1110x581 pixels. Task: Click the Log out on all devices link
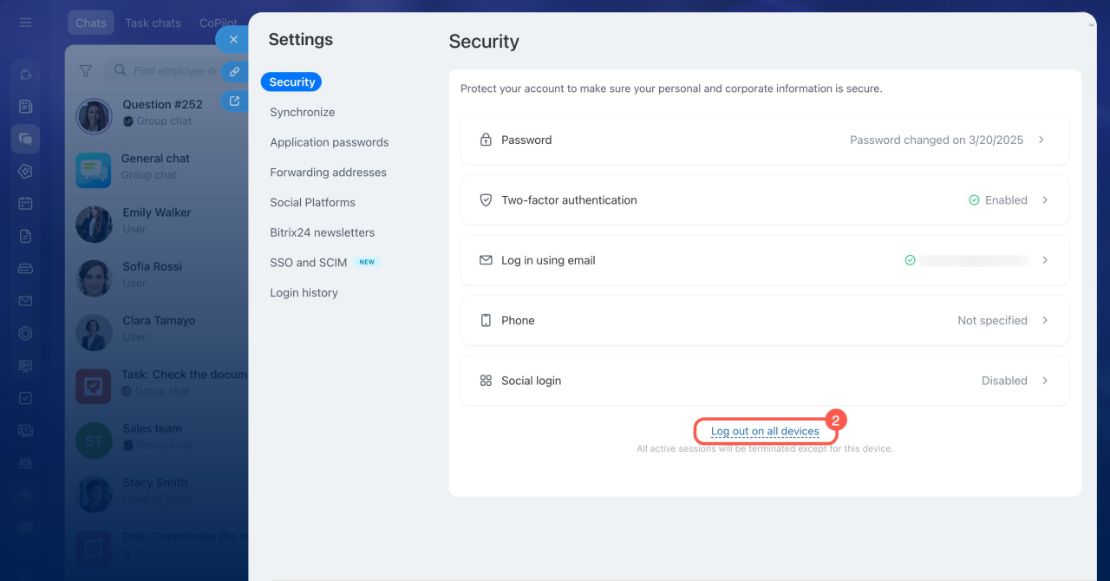pyautogui.click(x=765, y=431)
